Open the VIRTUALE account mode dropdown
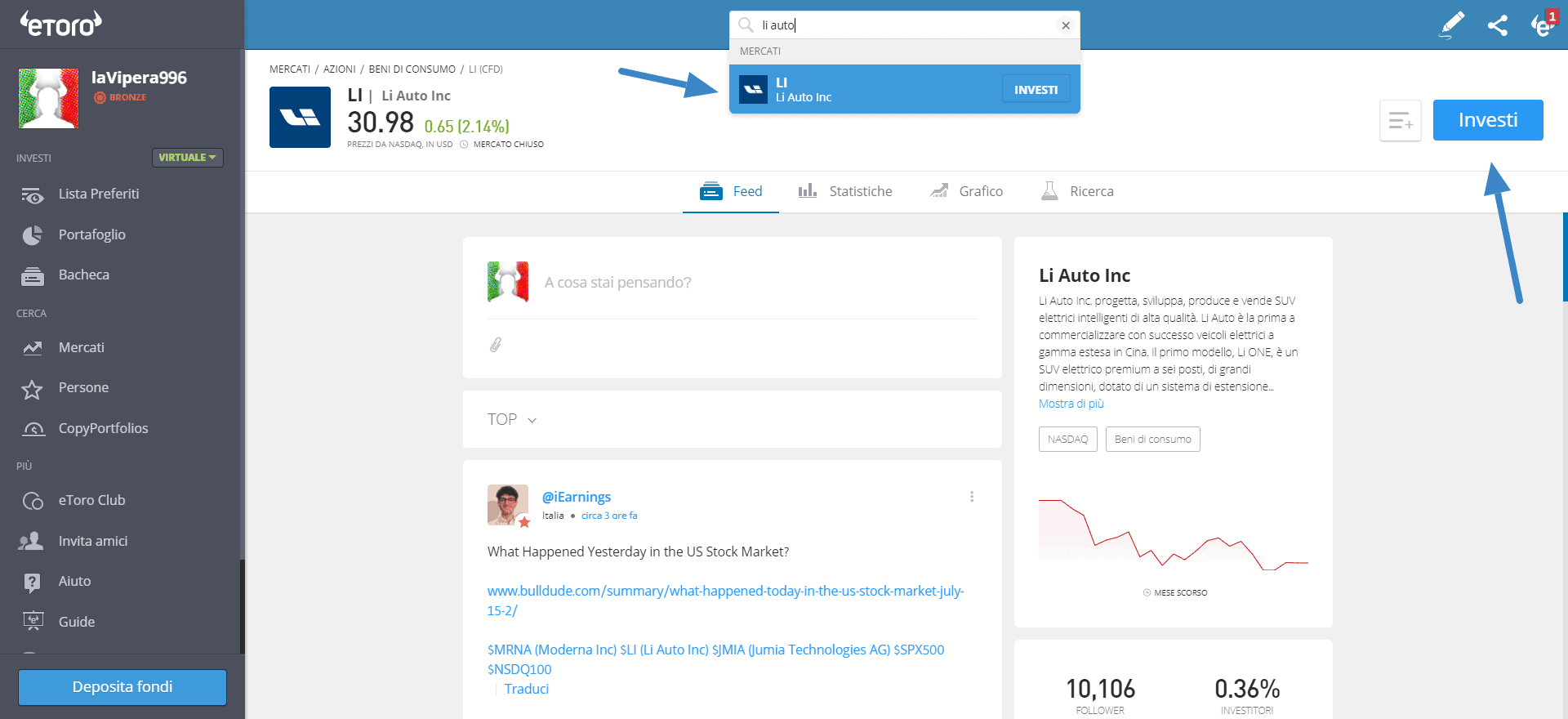Viewport: 1568px width, 719px height. [x=187, y=157]
